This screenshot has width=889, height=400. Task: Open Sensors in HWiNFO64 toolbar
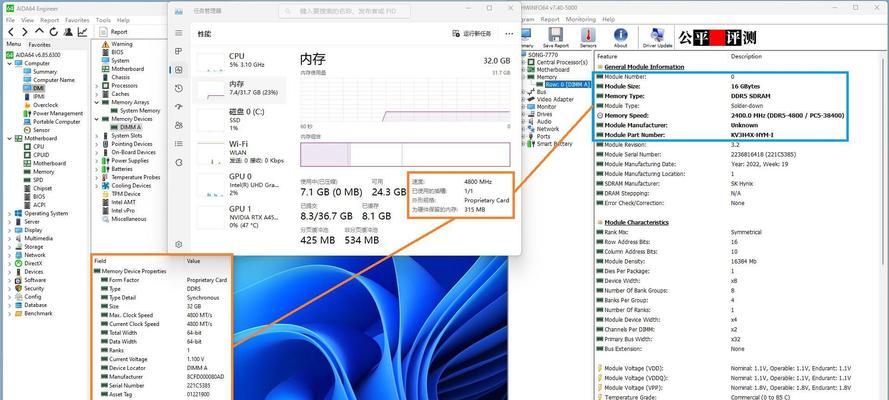click(x=588, y=37)
